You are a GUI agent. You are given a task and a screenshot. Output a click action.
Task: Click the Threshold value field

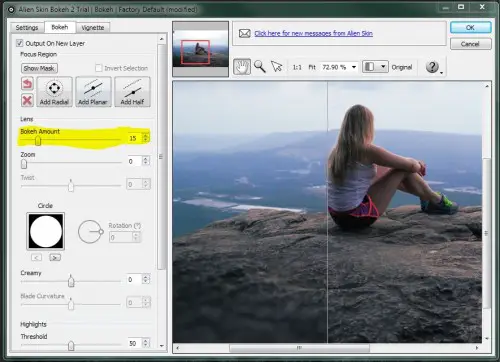[x=134, y=343]
